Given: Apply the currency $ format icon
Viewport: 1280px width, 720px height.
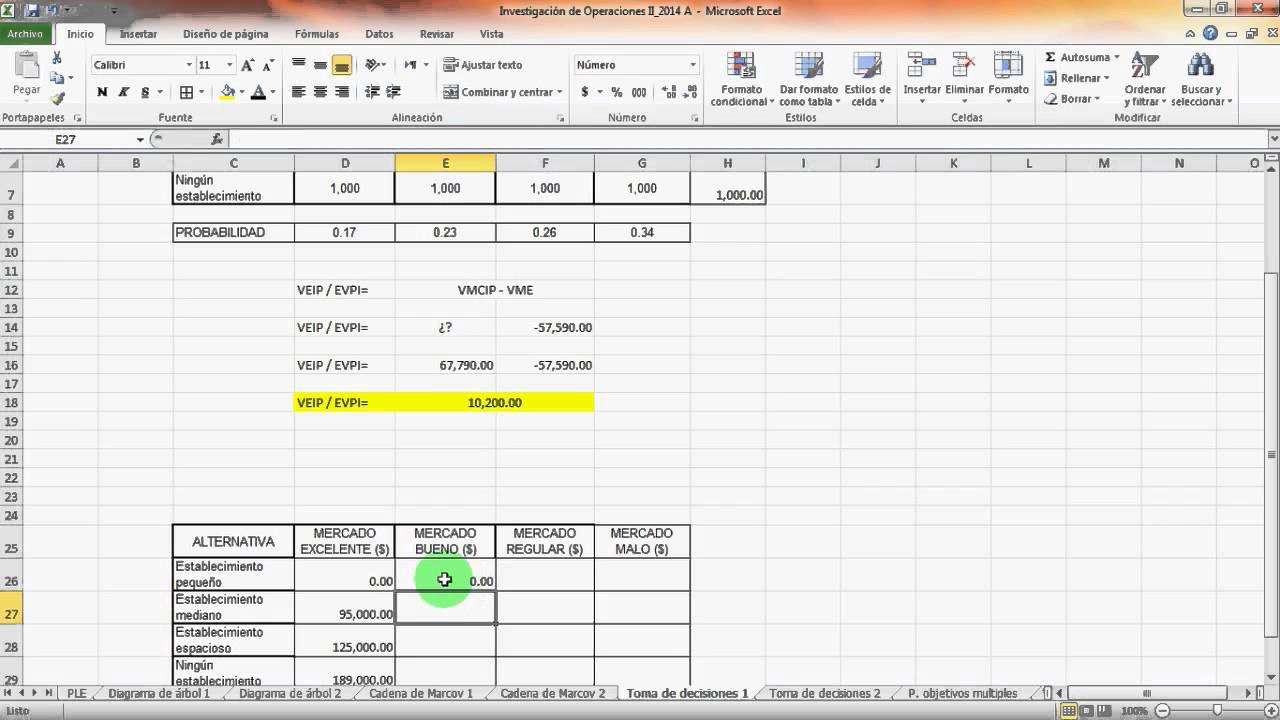Looking at the screenshot, I should pos(585,92).
